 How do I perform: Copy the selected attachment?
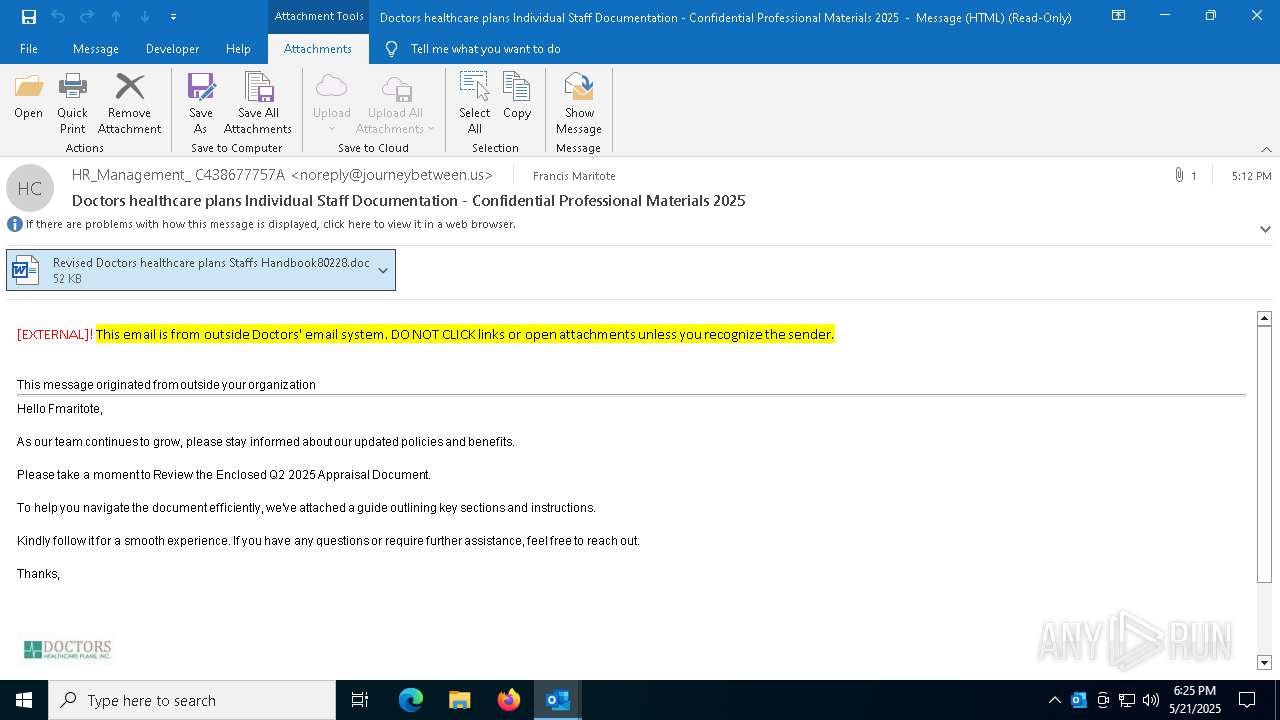517,98
